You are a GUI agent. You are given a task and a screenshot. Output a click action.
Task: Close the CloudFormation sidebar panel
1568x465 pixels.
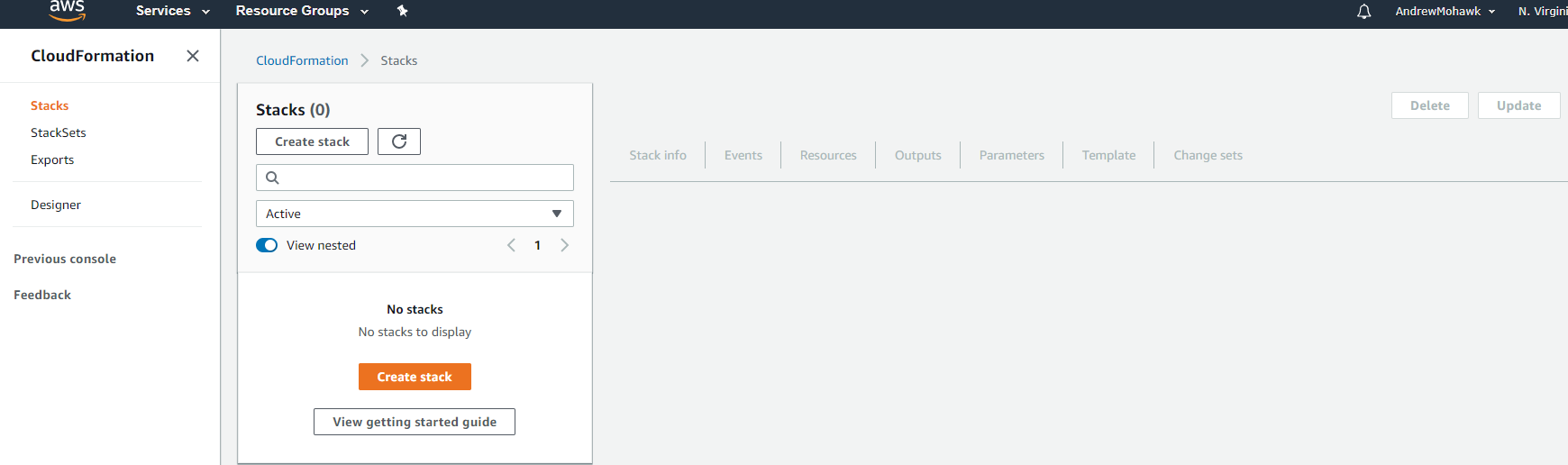tap(193, 56)
